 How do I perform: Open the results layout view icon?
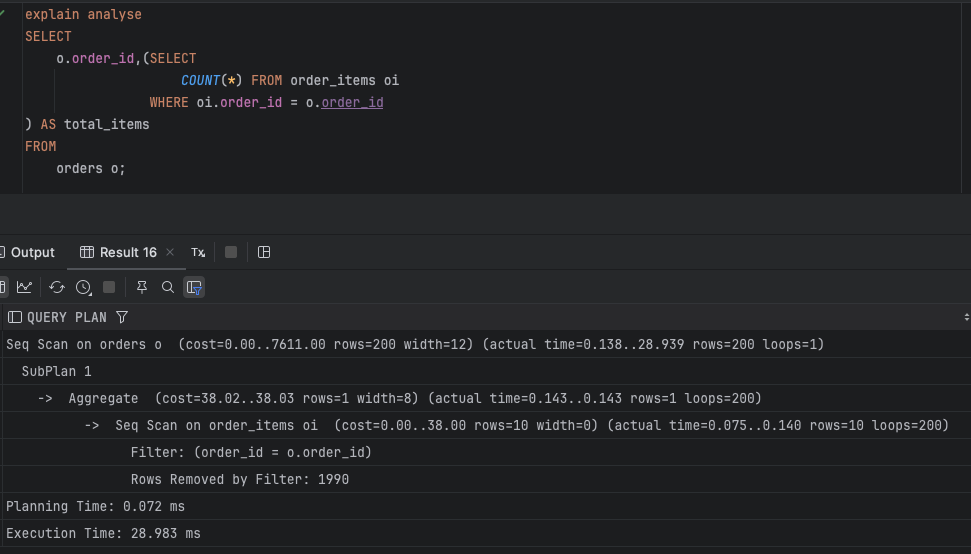[x=264, y=252]
